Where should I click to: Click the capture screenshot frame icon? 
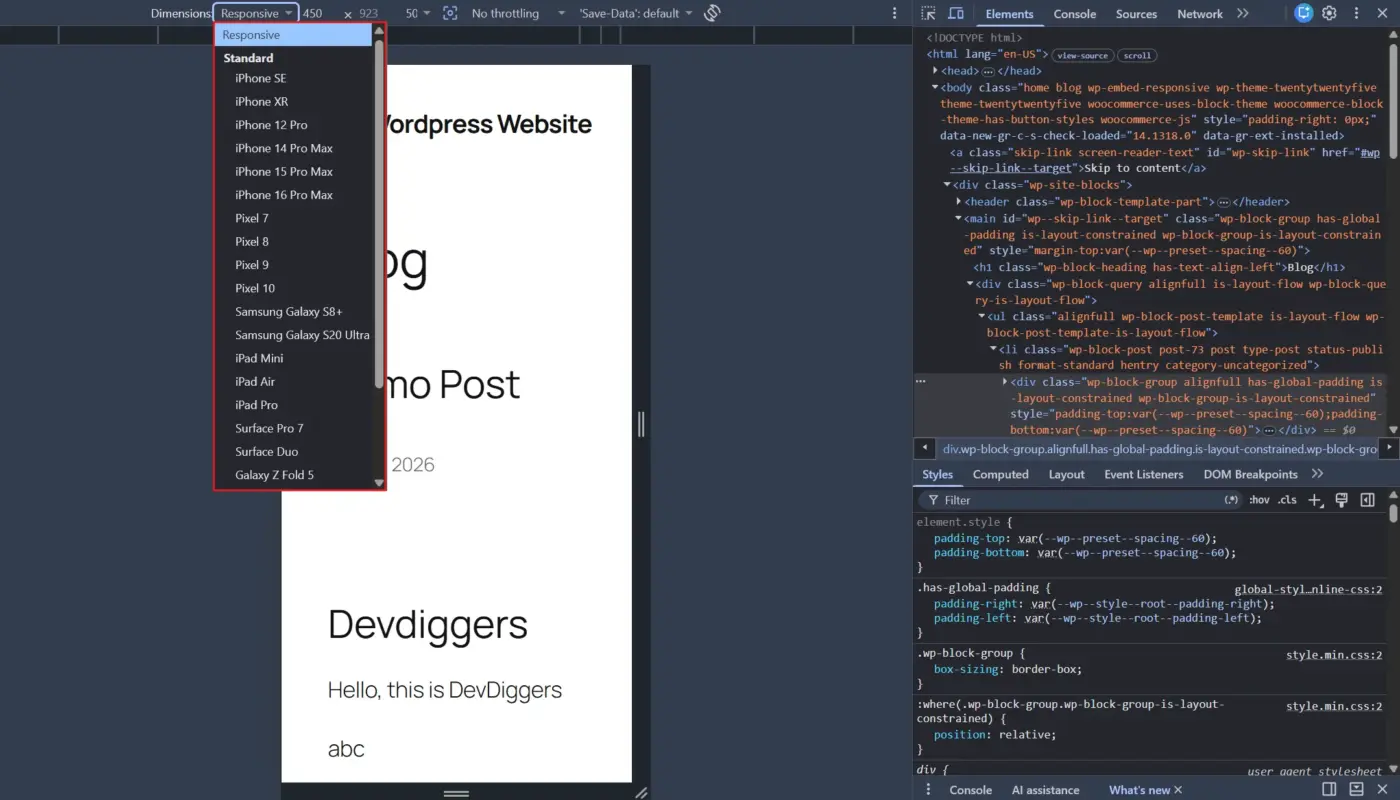pyautogui.click(x=450, y=13)
